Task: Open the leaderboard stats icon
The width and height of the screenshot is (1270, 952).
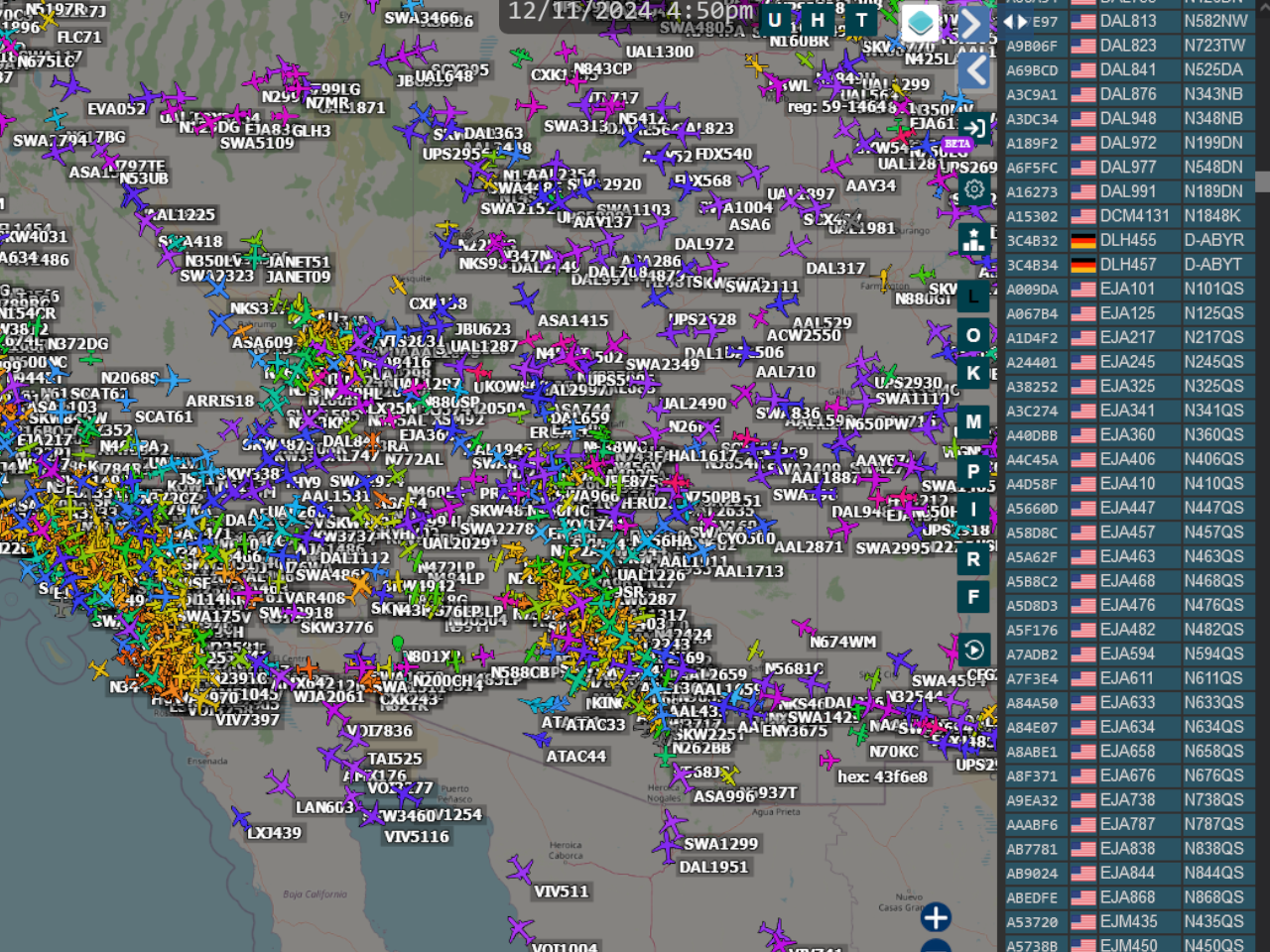Action: pyautogui.click(x=973, y=239)
